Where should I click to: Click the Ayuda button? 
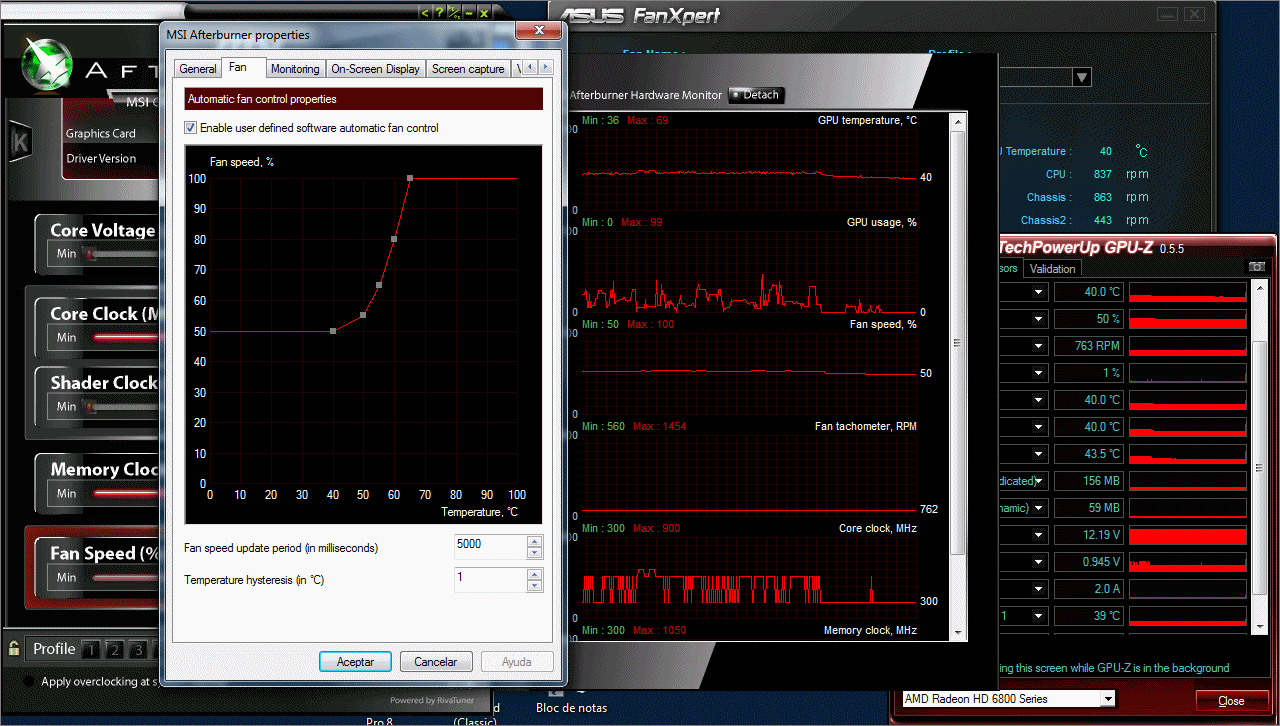(517, 662)
